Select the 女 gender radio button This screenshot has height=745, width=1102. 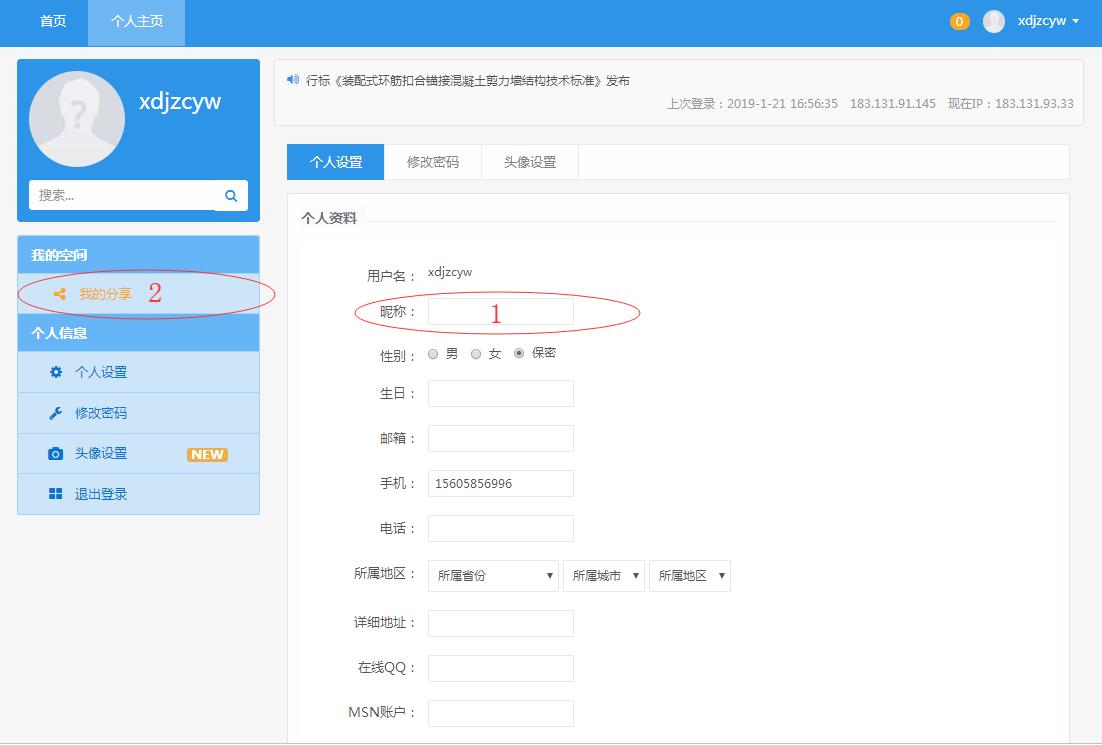pos(476,354)
